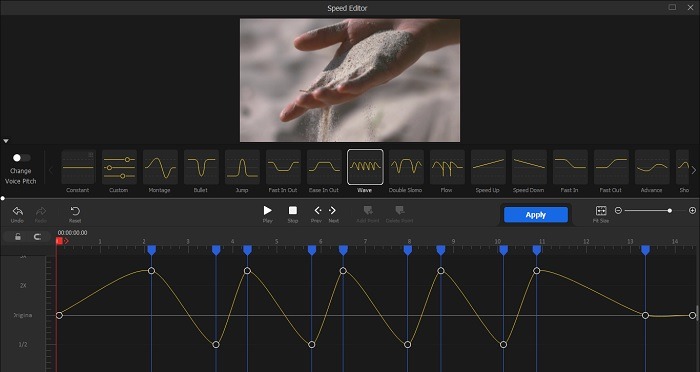Image resolution: width=700 pixels, height=372 pixels.
Task: Choose the Speed Up preset
Action: coord(488,167)
